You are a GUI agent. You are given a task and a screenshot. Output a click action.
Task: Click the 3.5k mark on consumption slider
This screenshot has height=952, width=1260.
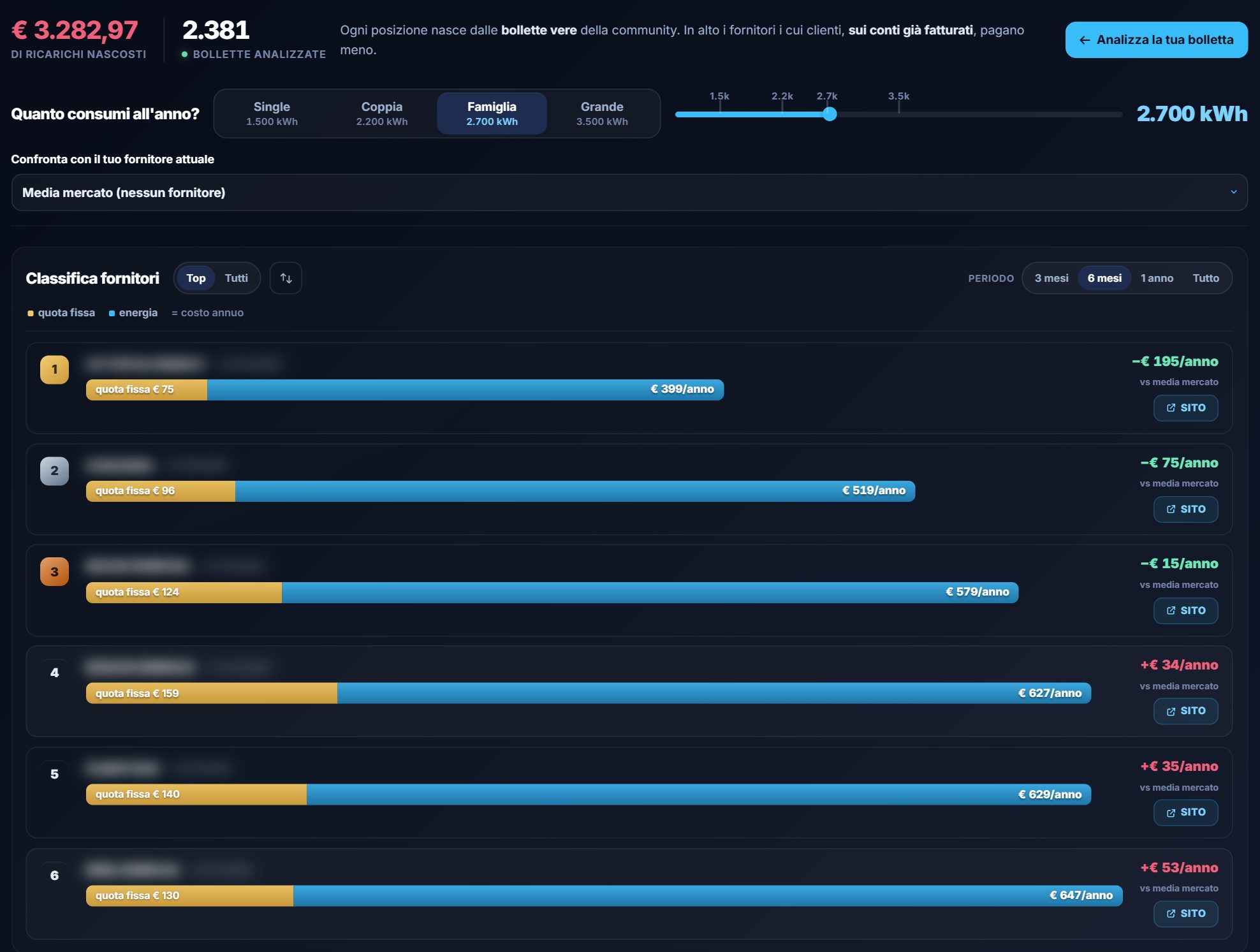[x=898, y=96]
